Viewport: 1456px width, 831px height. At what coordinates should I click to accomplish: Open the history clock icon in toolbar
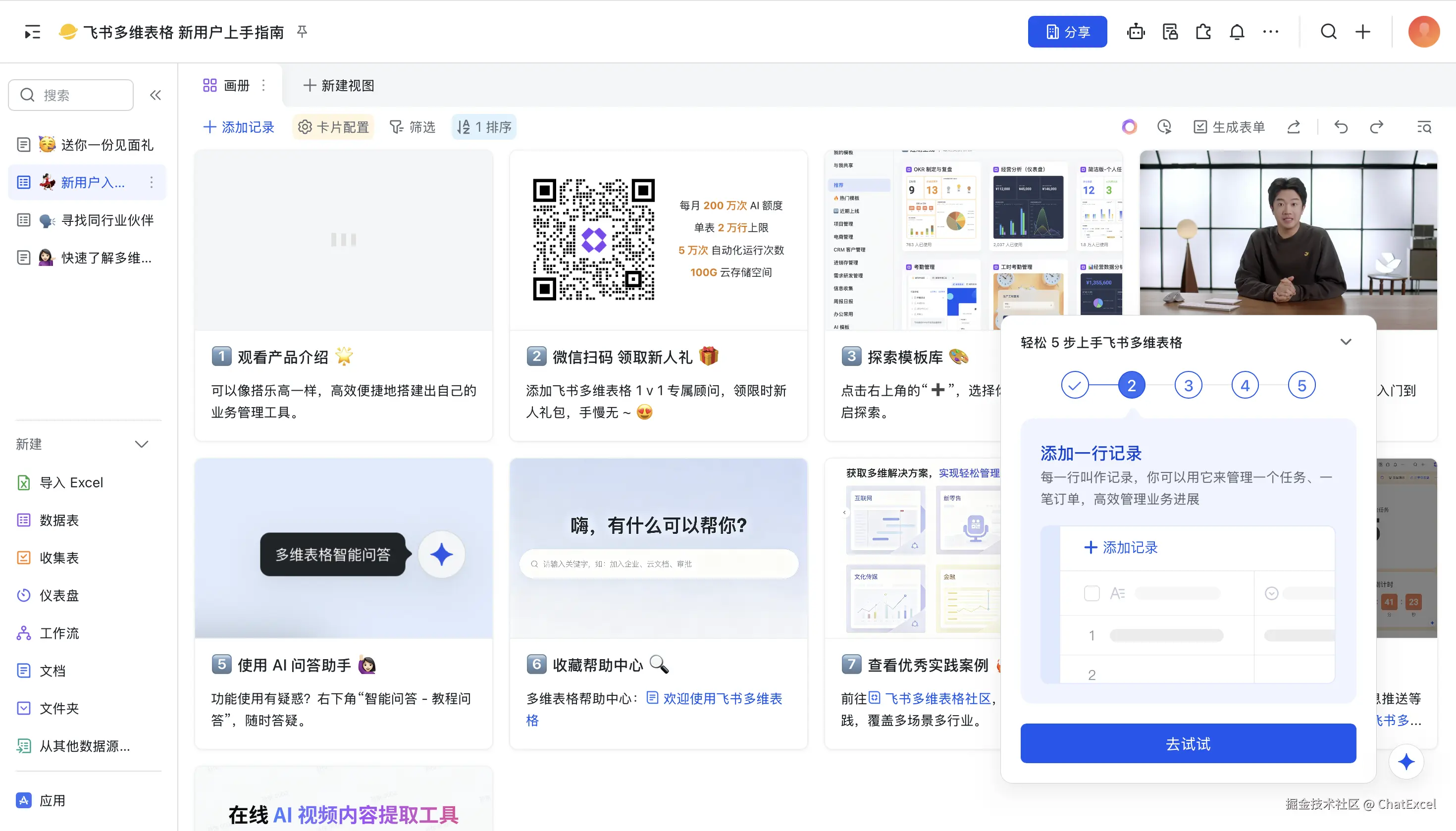(x=1164, y=127)
